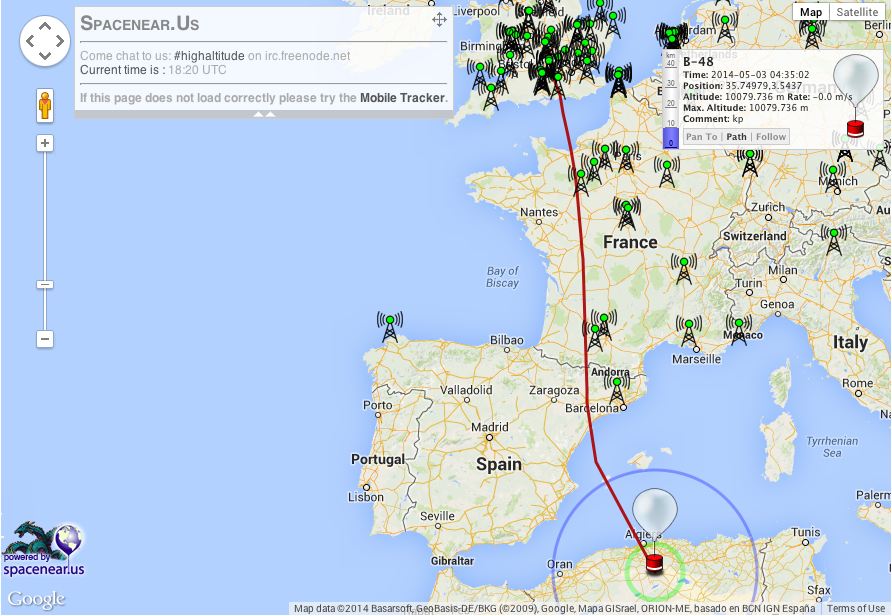Screen dimensions: 892x616
Task: Click the zoom slider handle
Action: [x=45, y=284]
